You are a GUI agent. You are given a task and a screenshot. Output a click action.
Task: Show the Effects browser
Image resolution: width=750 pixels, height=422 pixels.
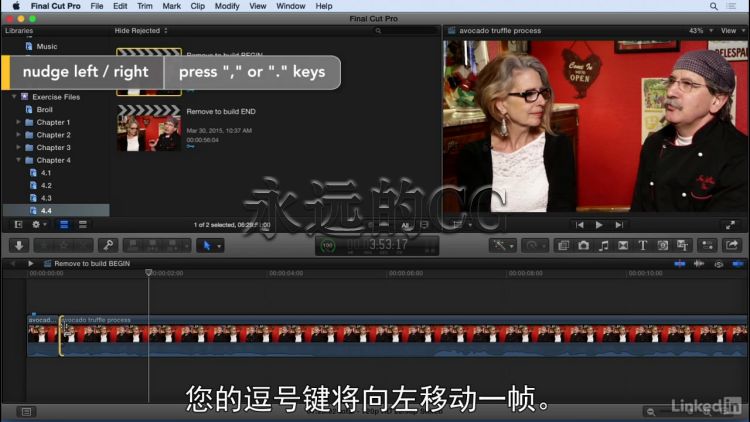563,245
